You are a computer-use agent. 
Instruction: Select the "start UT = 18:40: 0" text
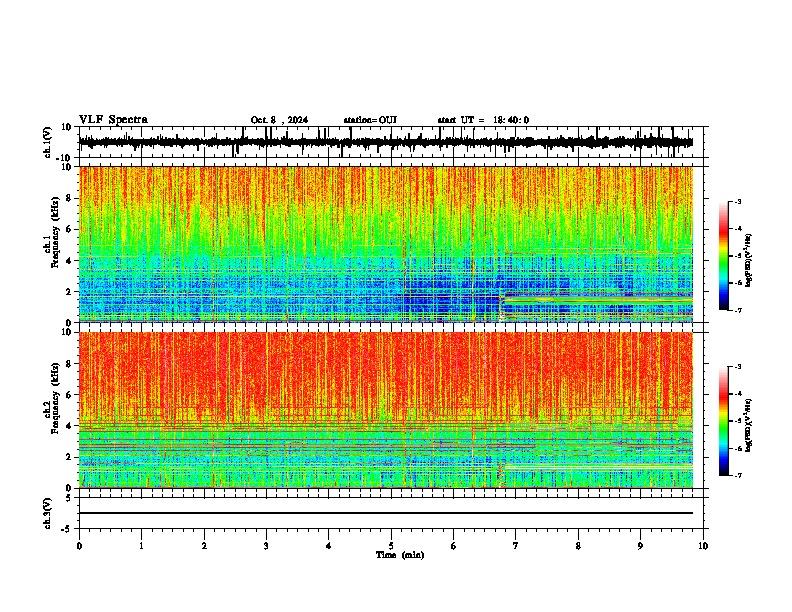click(x=483, y=120)
